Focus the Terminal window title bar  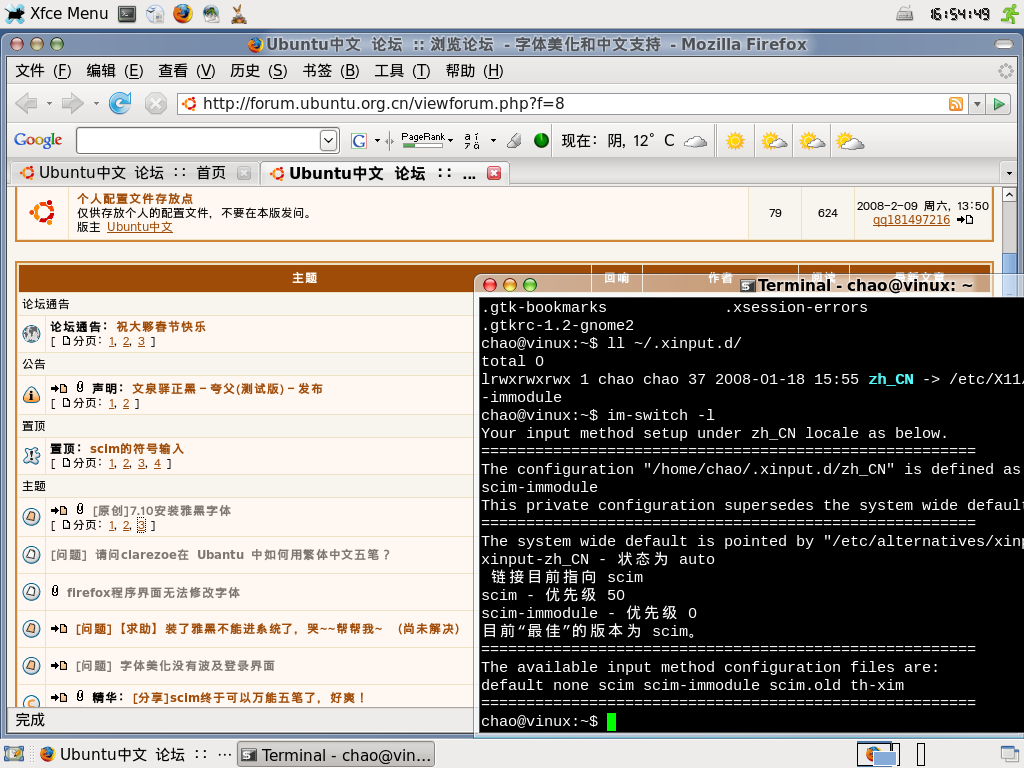(748, 285)
